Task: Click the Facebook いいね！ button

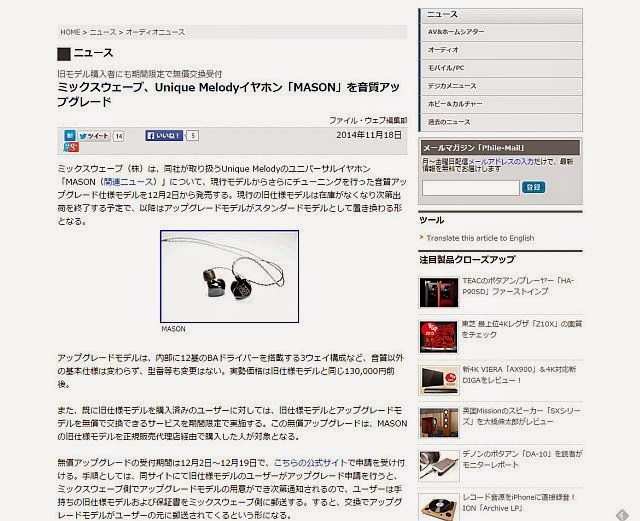Action: 164,136
